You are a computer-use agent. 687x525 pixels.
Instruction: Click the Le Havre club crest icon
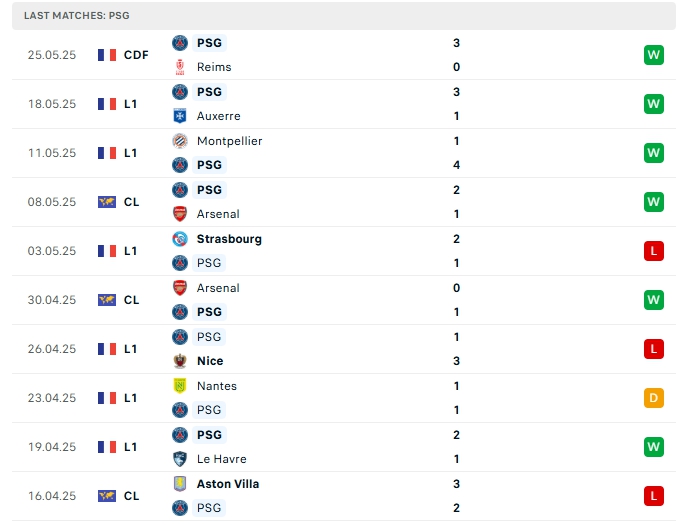(x=180, y=459)
